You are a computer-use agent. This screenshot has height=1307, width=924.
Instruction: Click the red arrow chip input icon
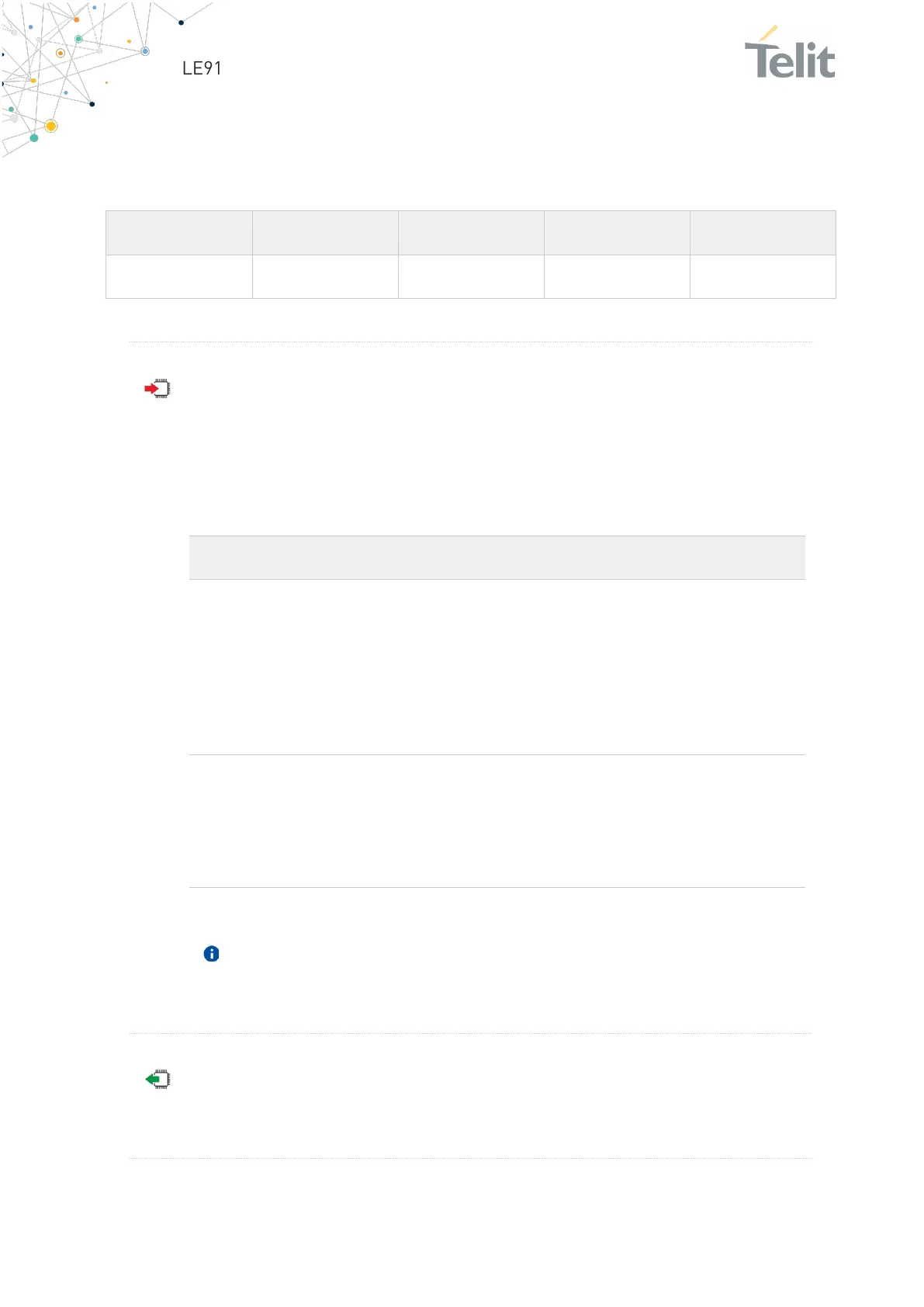click(x=157, y=388)
